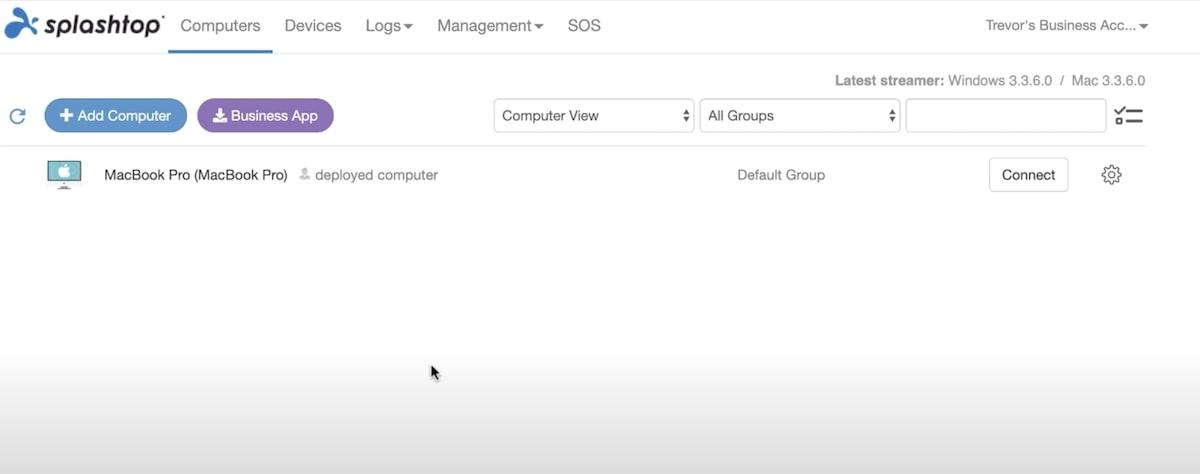The height and width of the screenshot is (474, 1200).
Task: Open Trevor's Business account menu
Action: pos(1067,26)
